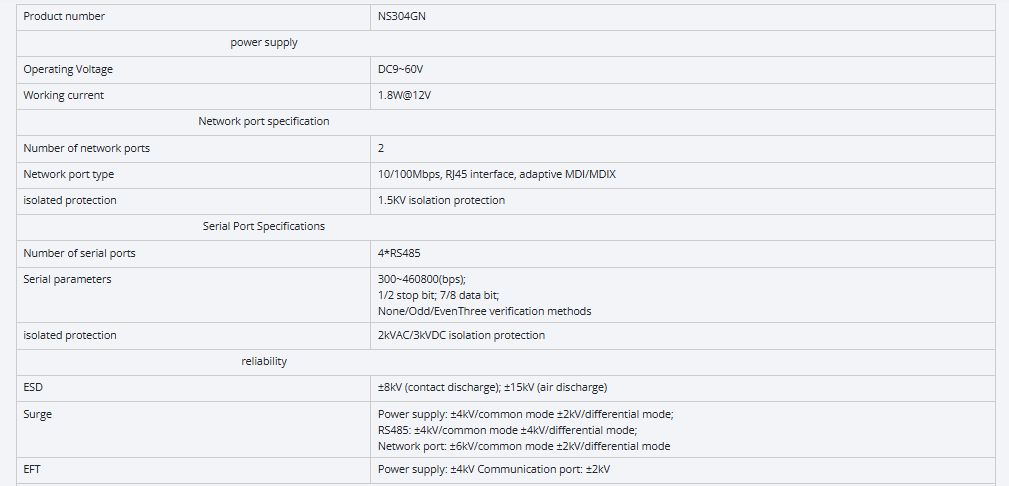Image resolution: width=1009 pixels, height=486 pixels.
Task: Click the Serial Port Specifications heading
Action: pos(264,226)
